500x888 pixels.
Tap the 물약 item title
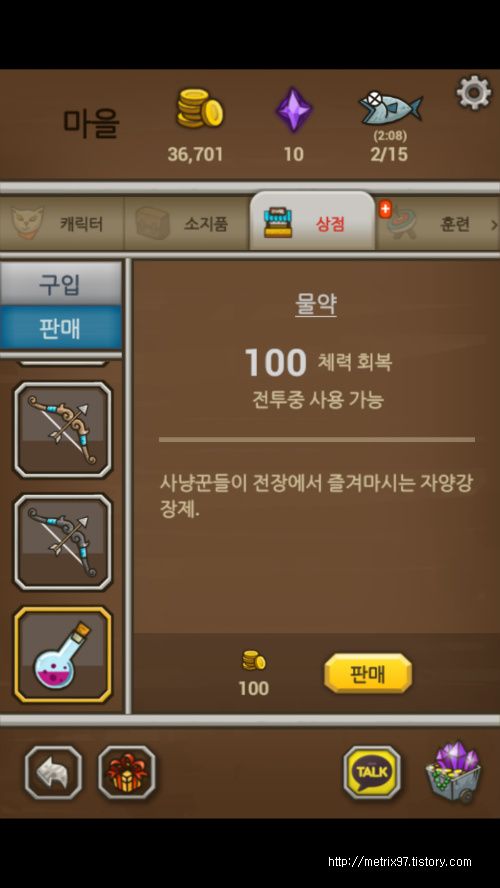[316, 306]
